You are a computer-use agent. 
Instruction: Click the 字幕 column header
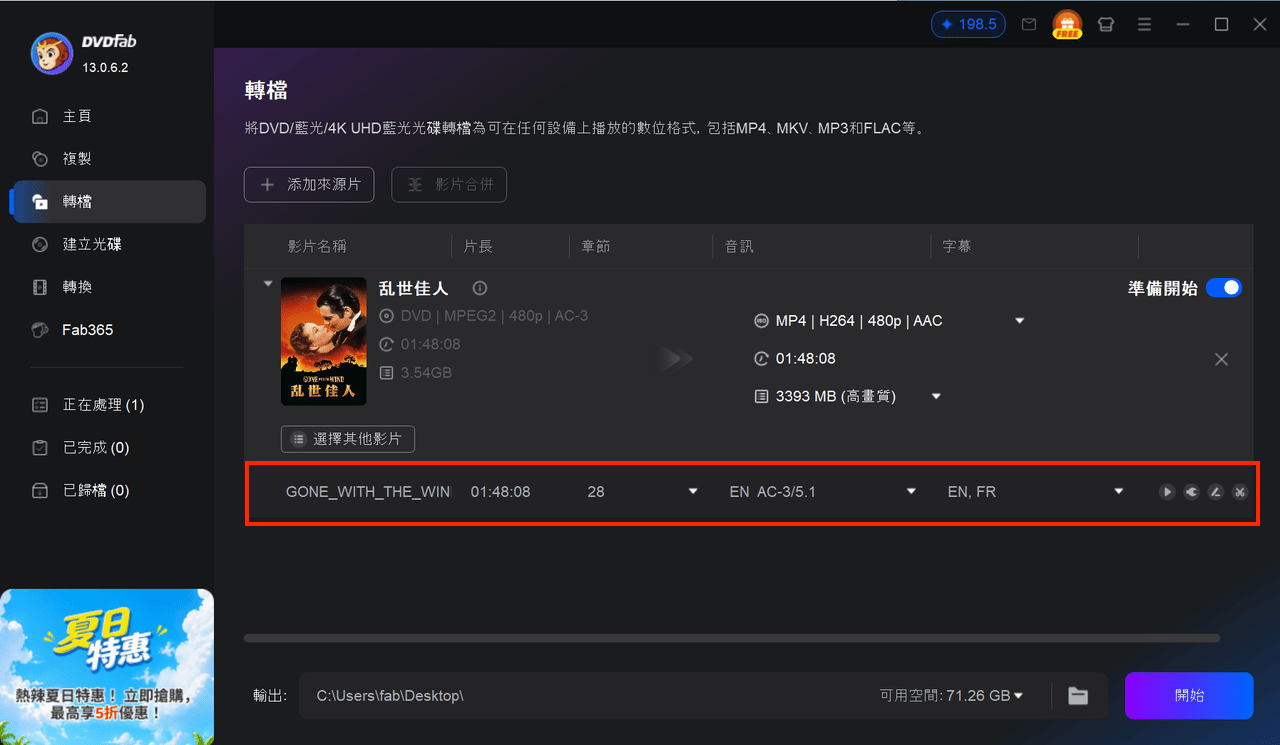click(x=957, y=246)
